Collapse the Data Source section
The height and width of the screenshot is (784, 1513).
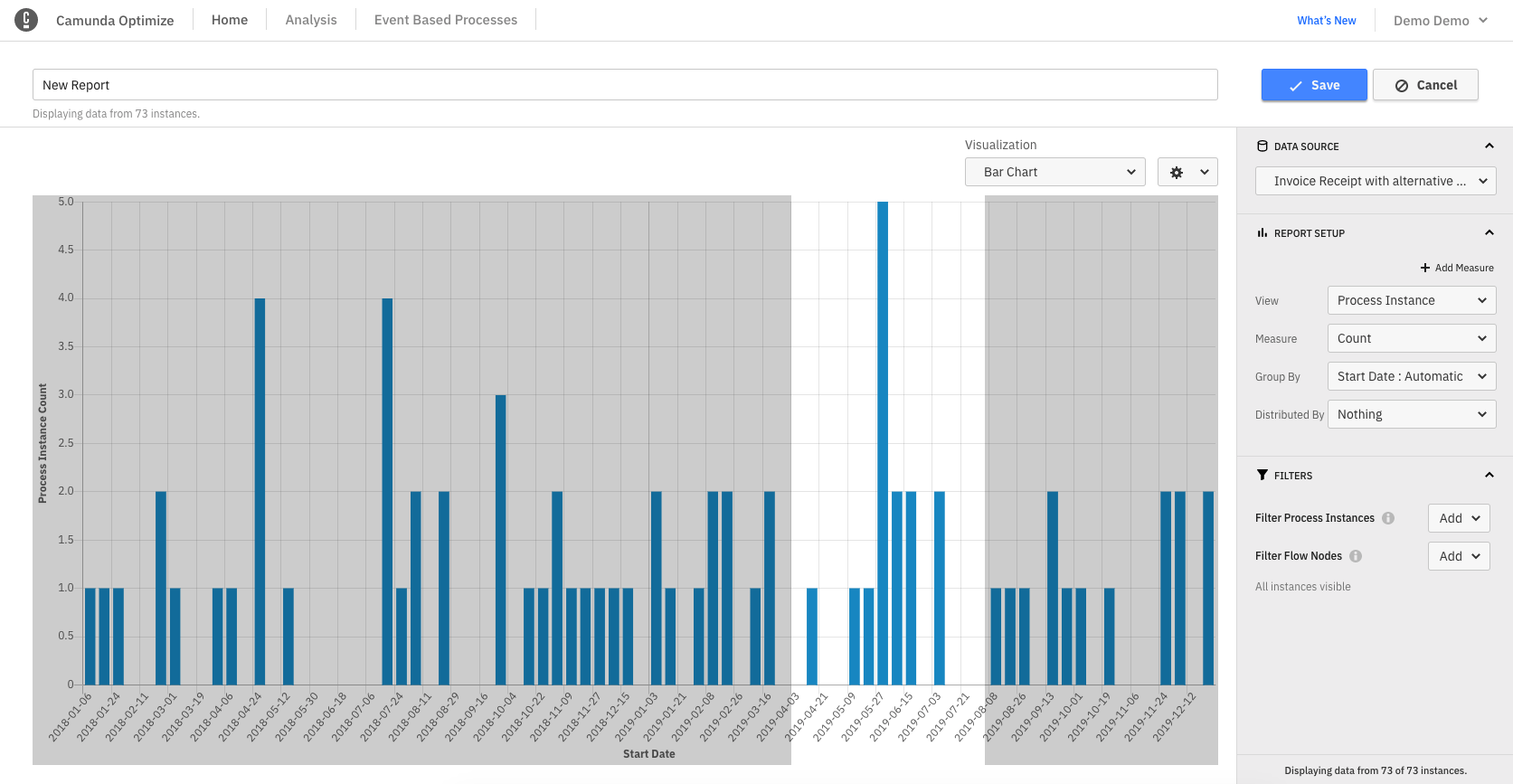pos(1489,146)
